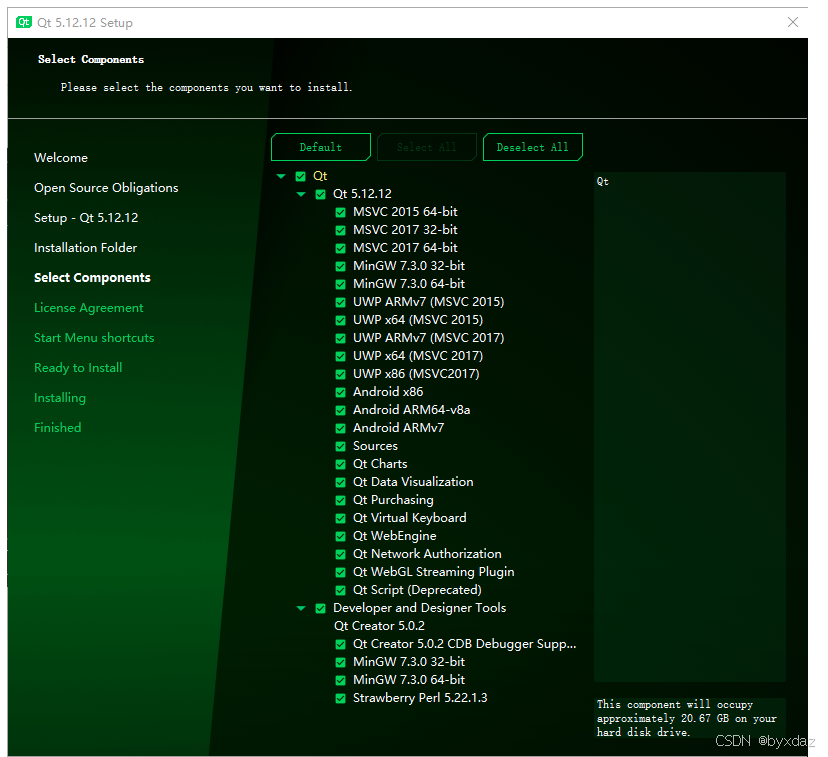Close the Qt 5.12.12 Setup window
828x757 pixels.
pyautogui.click(x=793, y=22)
